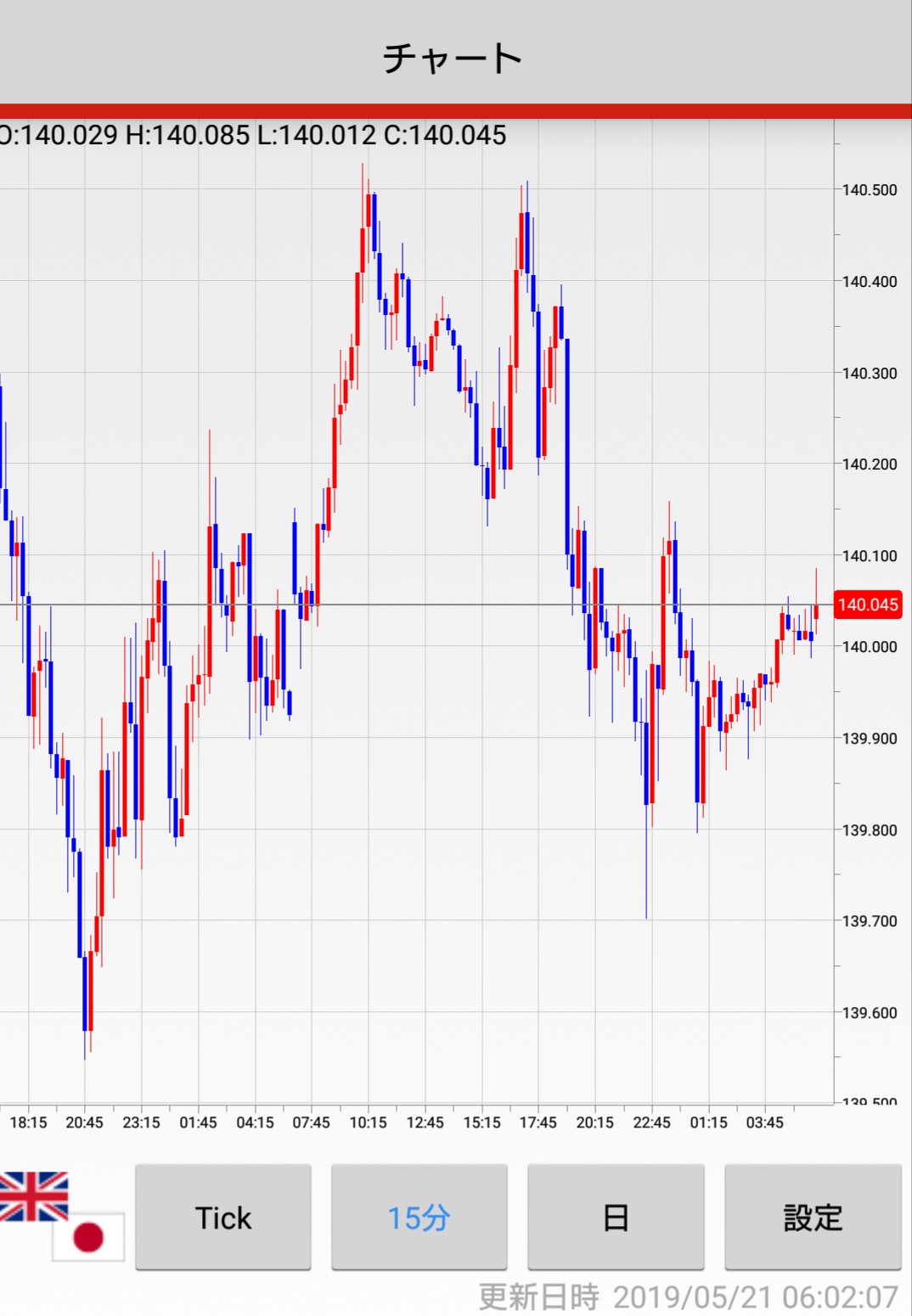Screen dimensions: 912x1316
Task: Tap the Japanese flag currency icon
Action: coord(88,1236)
